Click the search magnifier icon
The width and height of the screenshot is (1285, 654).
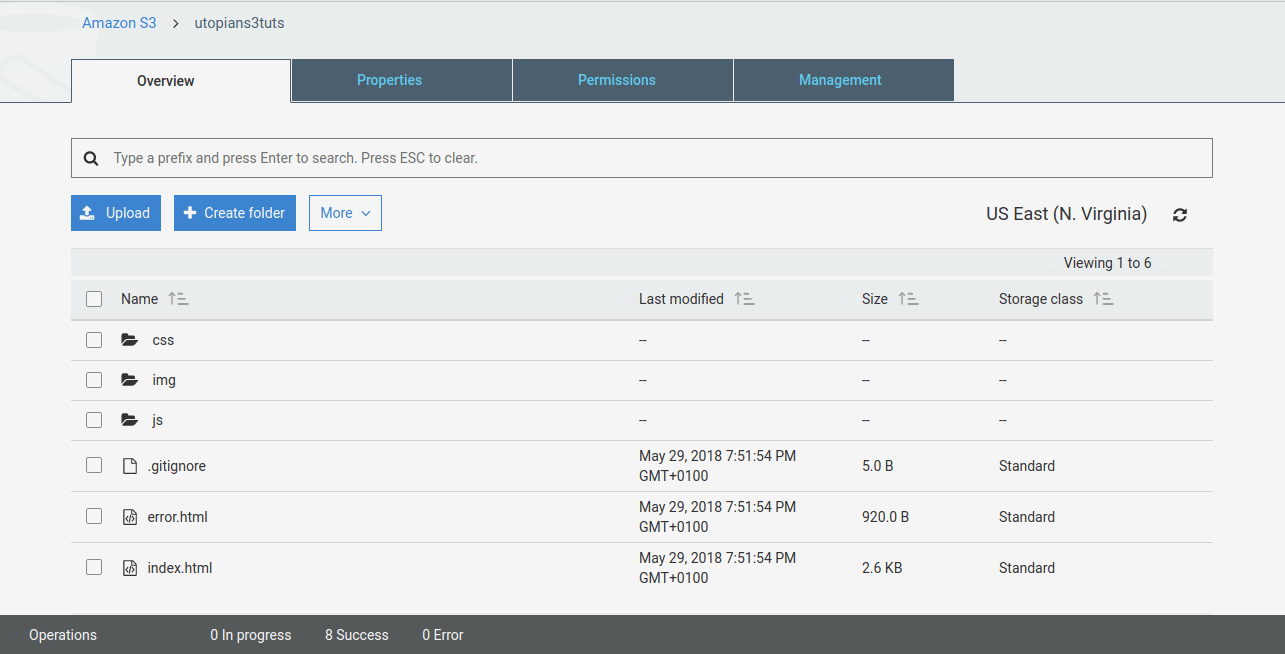(x=91, y=158)
